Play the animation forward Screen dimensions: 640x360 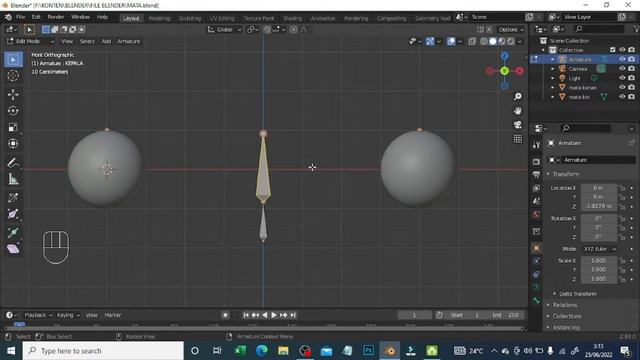click(x=274, y=315)
